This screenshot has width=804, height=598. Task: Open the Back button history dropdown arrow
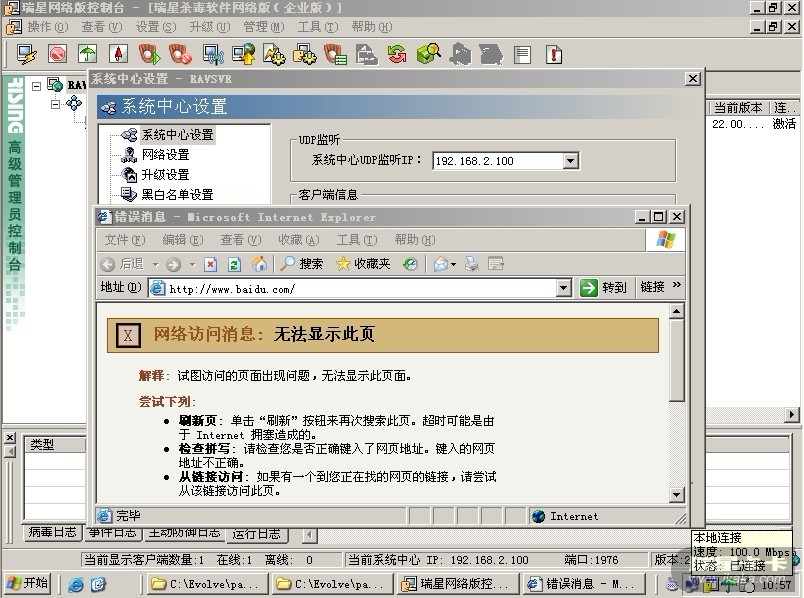[155, 265]
